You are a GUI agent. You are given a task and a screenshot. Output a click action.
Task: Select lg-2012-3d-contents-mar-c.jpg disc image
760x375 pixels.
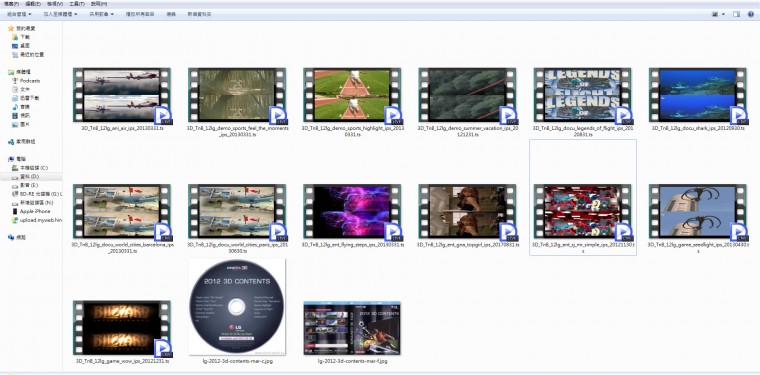click(237, 307)
